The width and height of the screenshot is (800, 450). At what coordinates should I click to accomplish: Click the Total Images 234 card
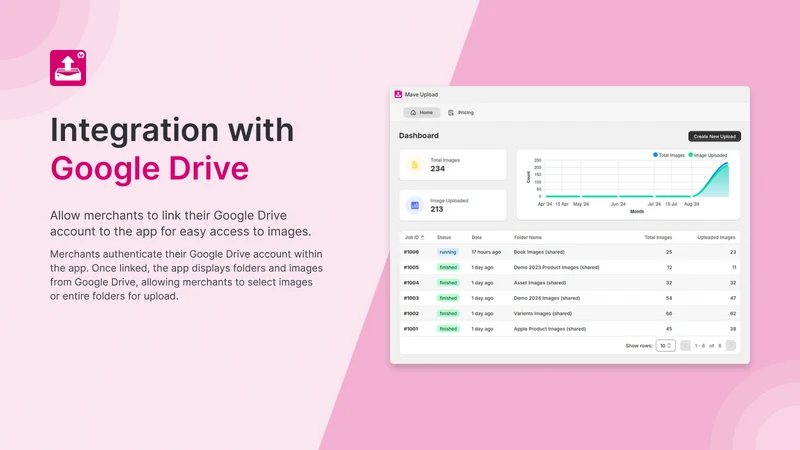pyautogui.click(x=453, y=165)
